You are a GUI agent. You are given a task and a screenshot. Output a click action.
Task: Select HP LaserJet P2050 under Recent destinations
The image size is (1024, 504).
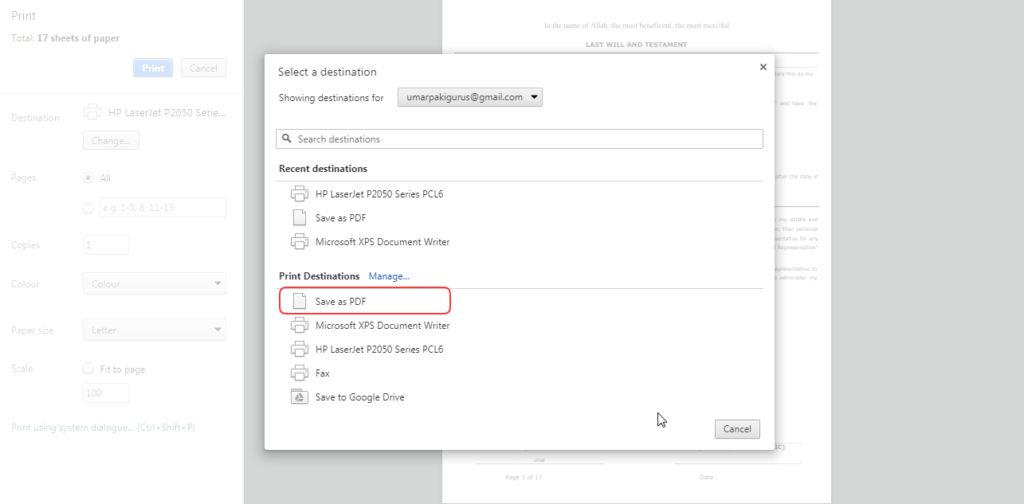tap(379, 194)
